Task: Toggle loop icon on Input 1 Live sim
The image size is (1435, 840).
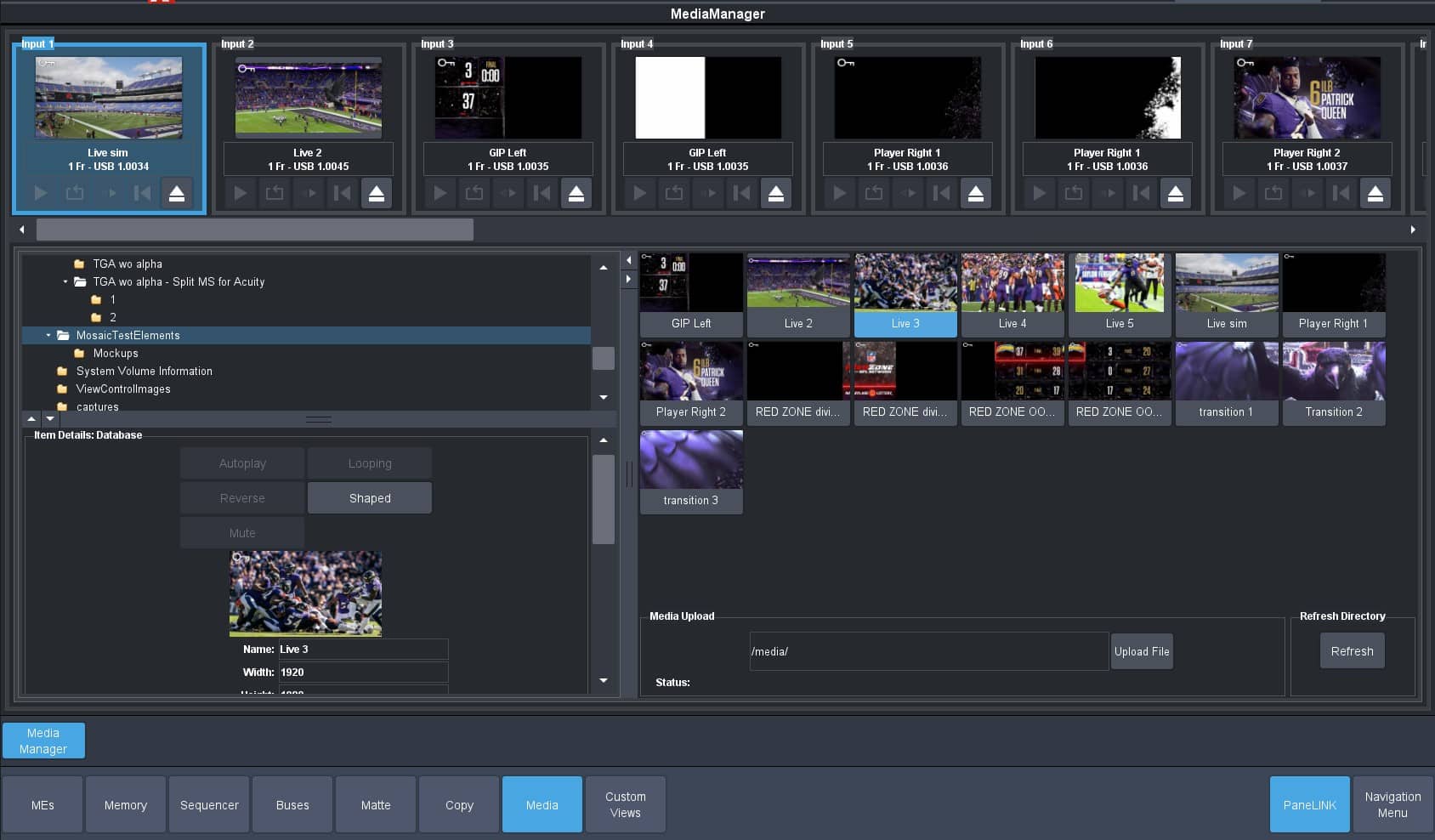Action: click(75, 193)
